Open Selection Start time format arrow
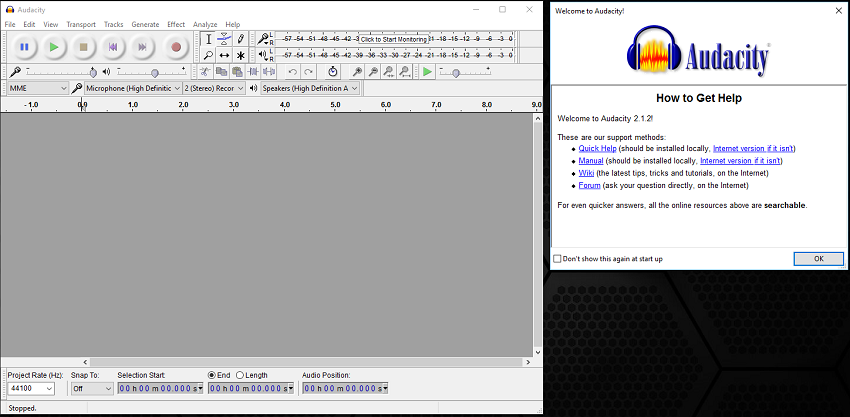This screenshot has height=417, width=850. [200, 388]
